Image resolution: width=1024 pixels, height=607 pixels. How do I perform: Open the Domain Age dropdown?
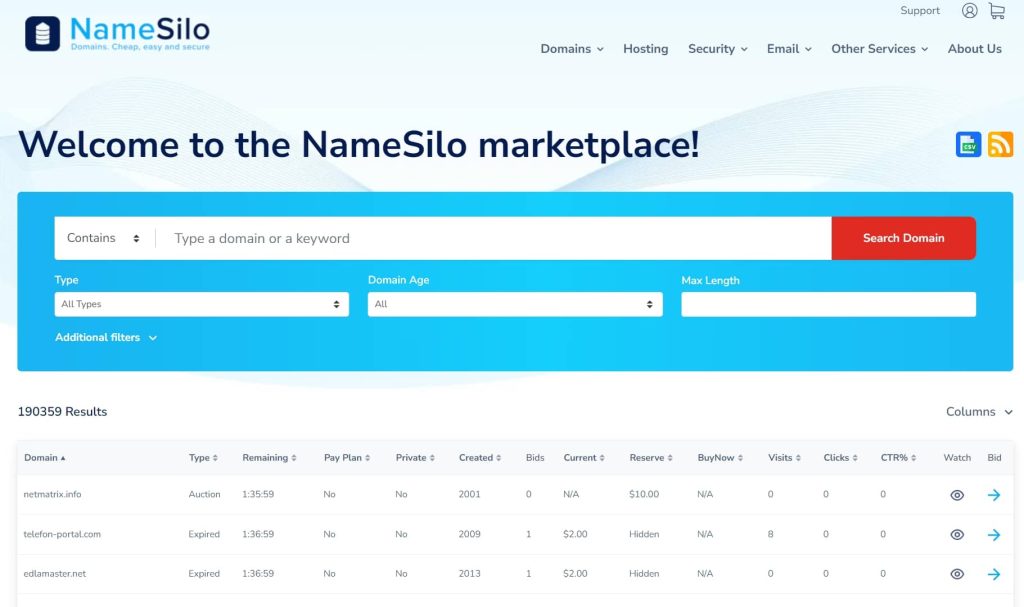tap(514, 304)
